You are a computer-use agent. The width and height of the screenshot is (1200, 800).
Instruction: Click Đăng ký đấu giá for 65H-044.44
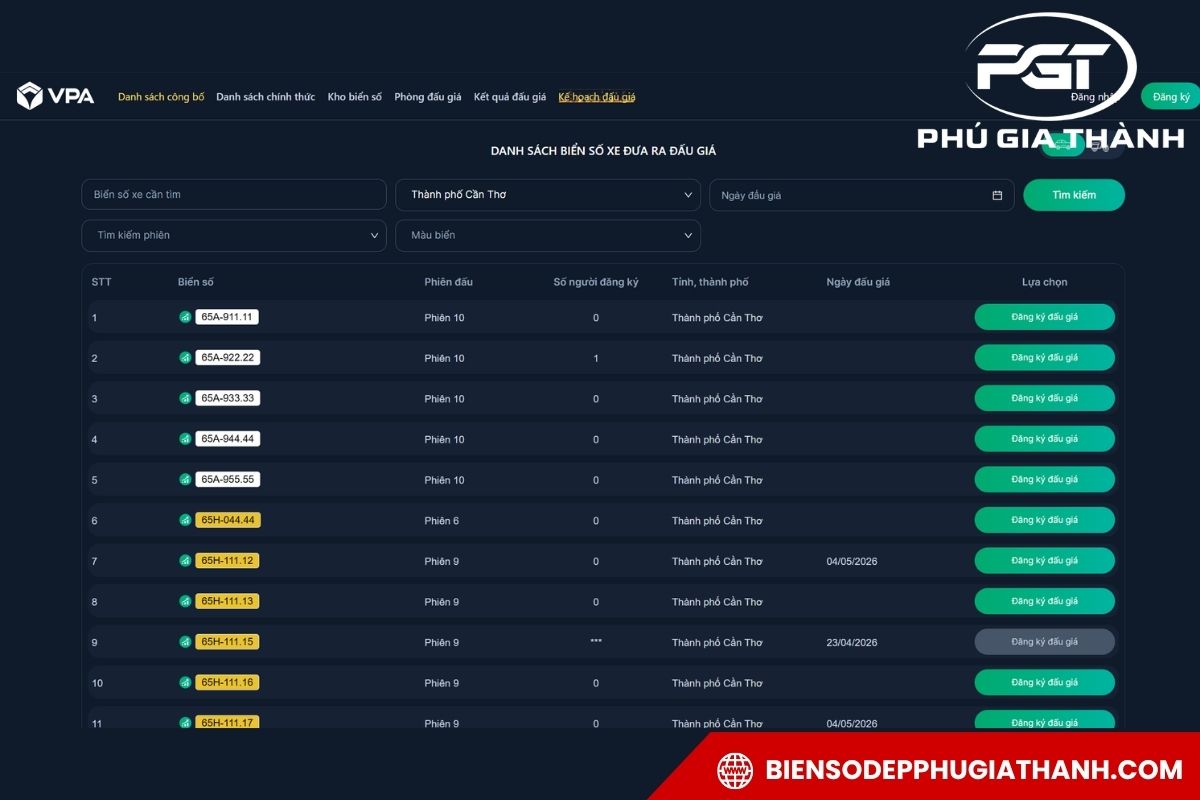tap(1045, 520)
